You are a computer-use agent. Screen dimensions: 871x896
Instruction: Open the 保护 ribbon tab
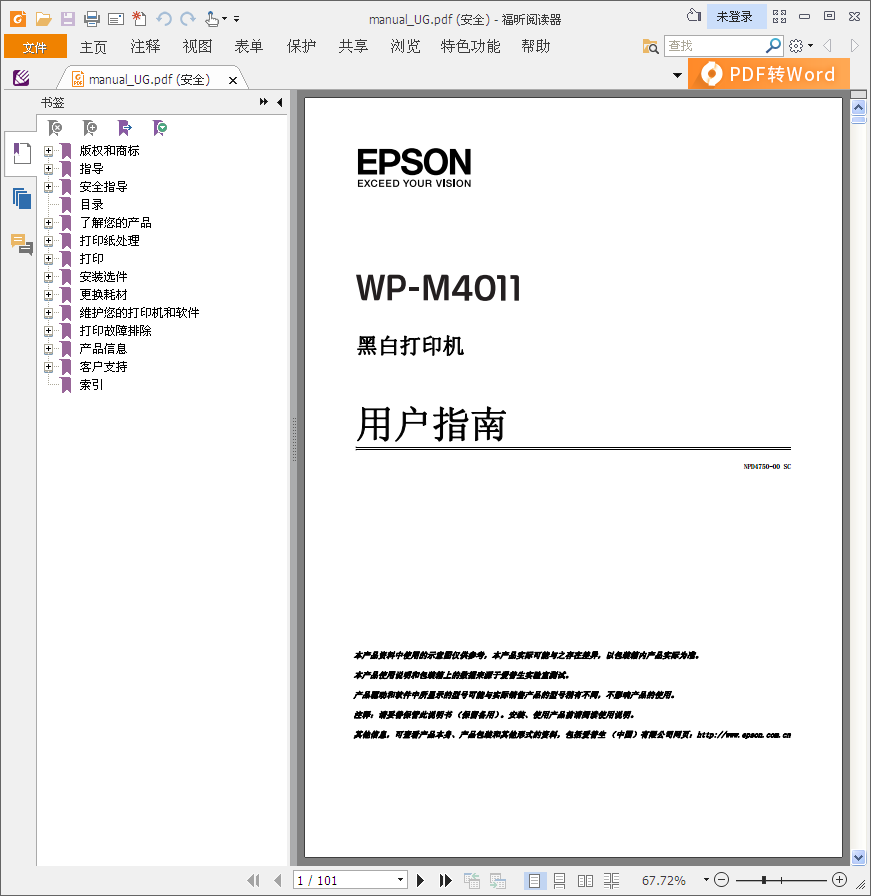[301, 47]
